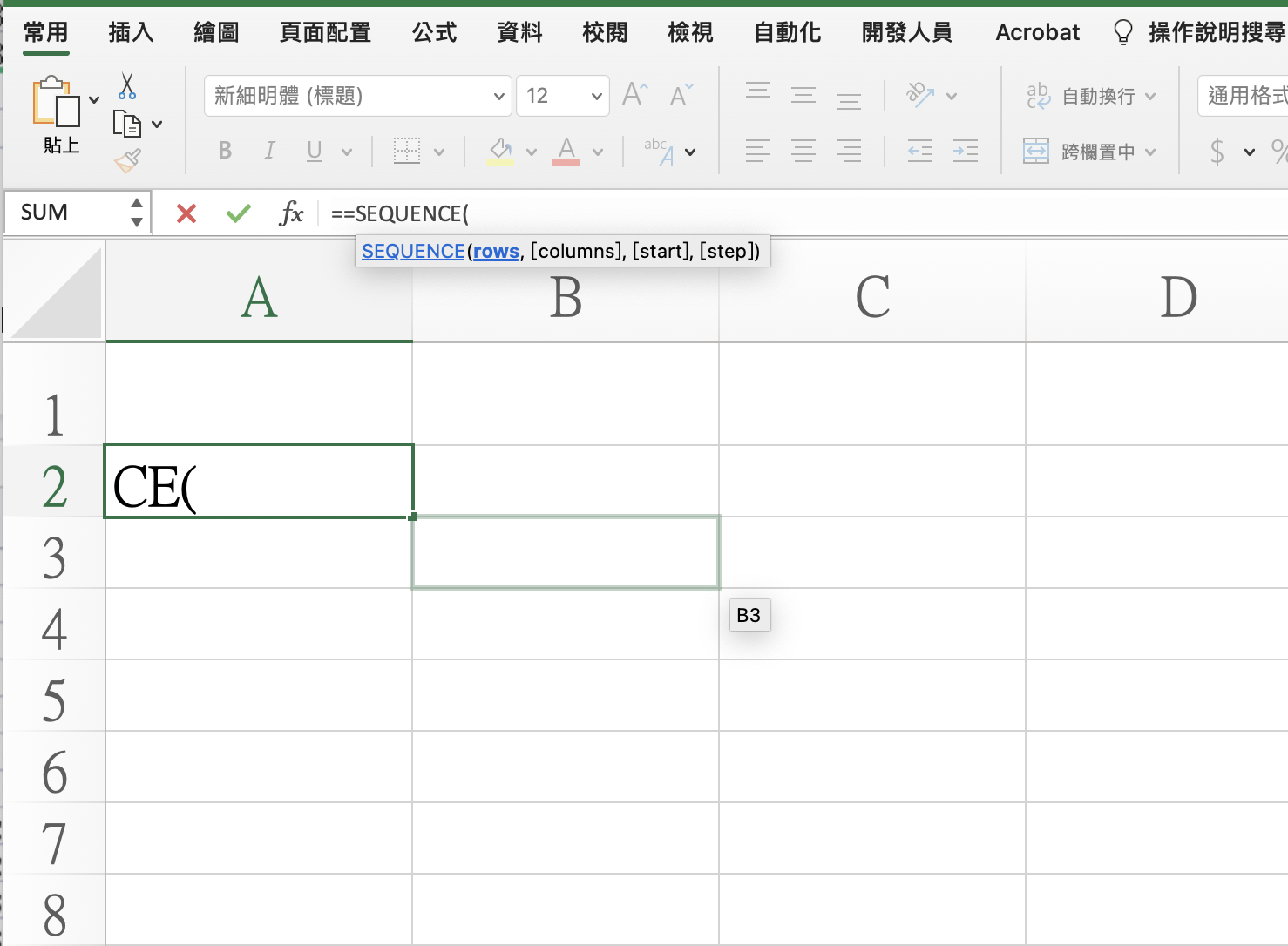The width and height of the screenshot is (1288, 946).
Task: Click the currency dollar format icon
Action: click(1217, 151)
